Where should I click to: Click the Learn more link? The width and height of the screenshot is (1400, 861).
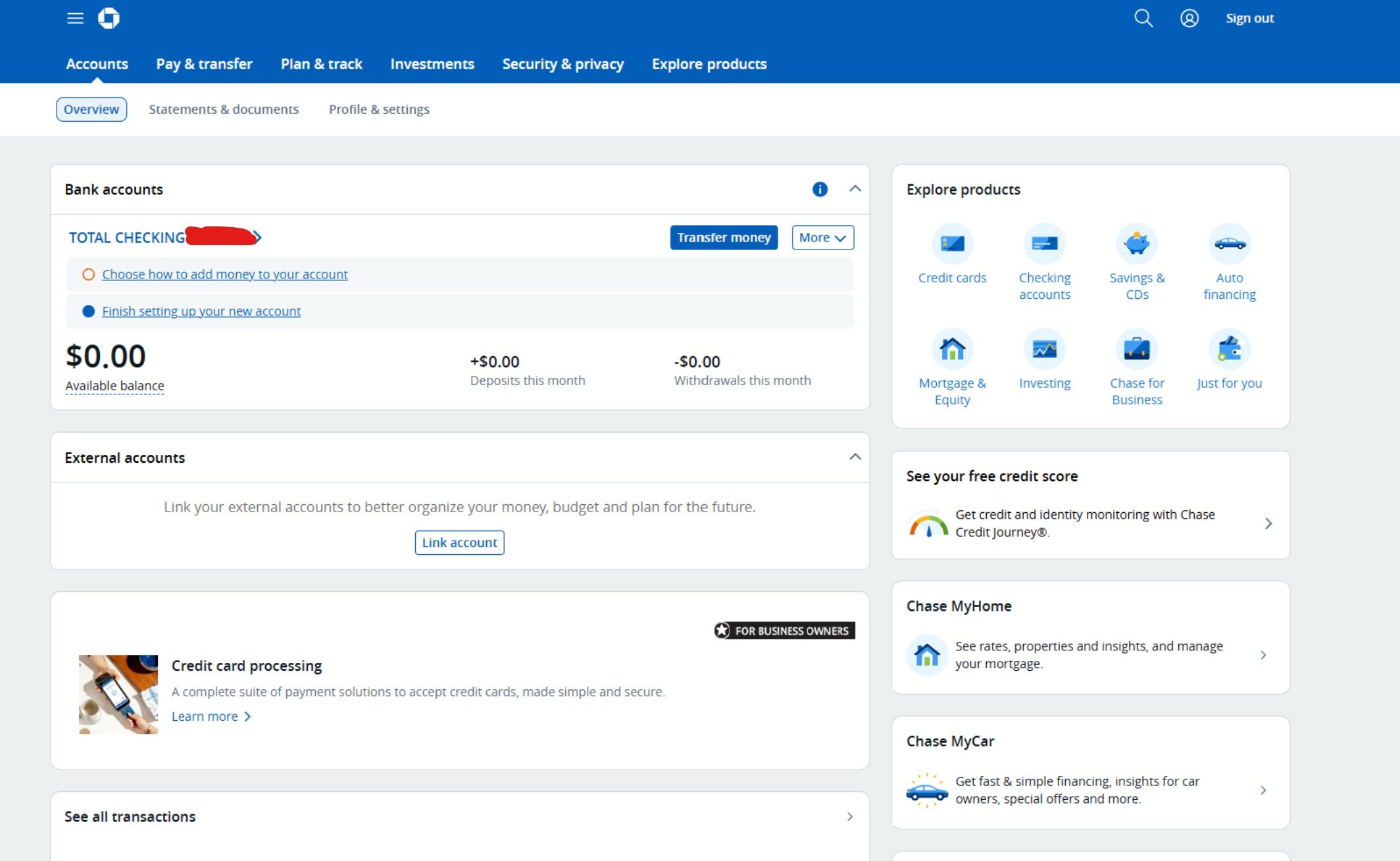(x=205, y=716)
